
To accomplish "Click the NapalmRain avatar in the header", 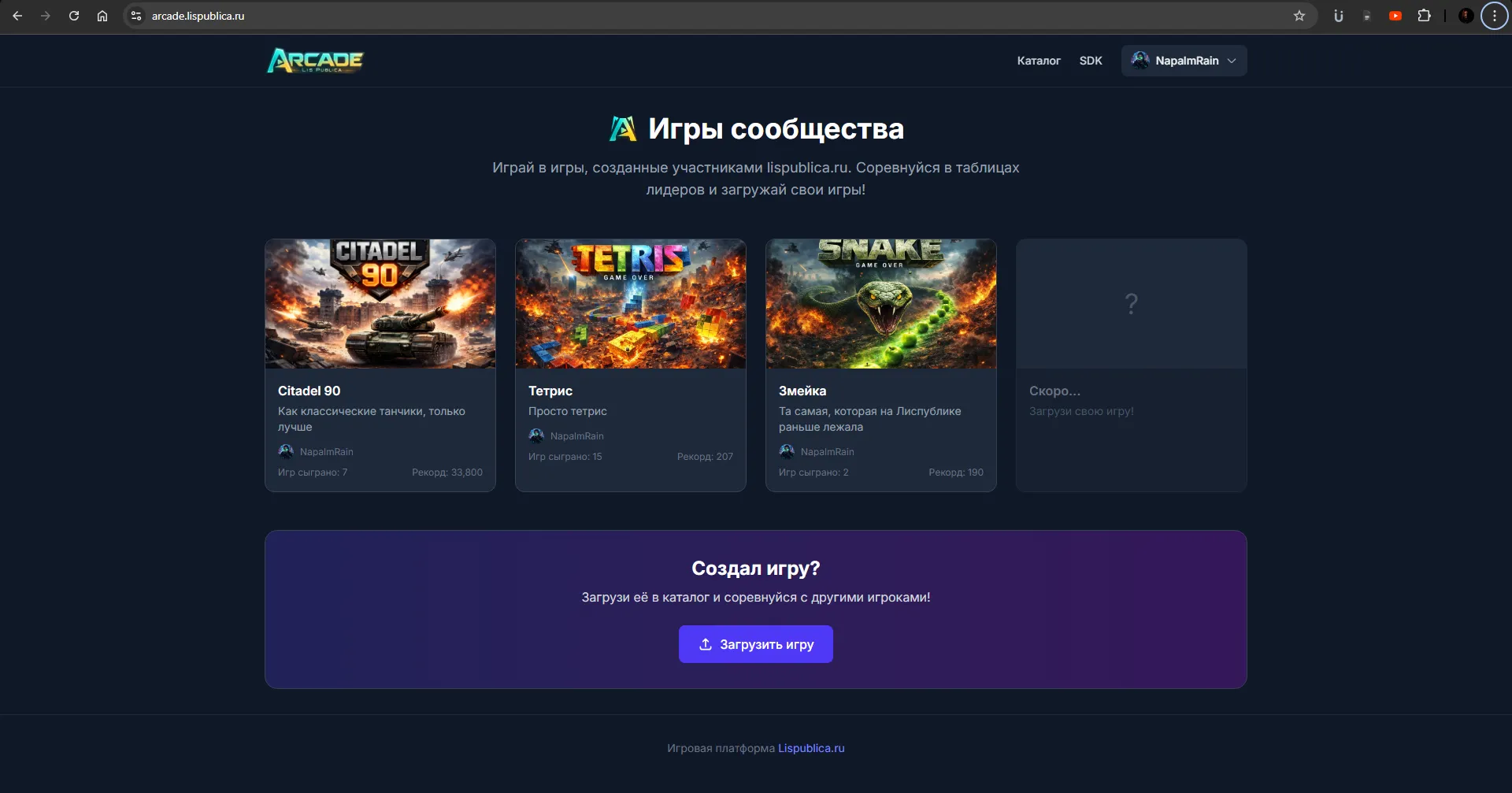I will pyautogui.click(x=1140, y=61).
